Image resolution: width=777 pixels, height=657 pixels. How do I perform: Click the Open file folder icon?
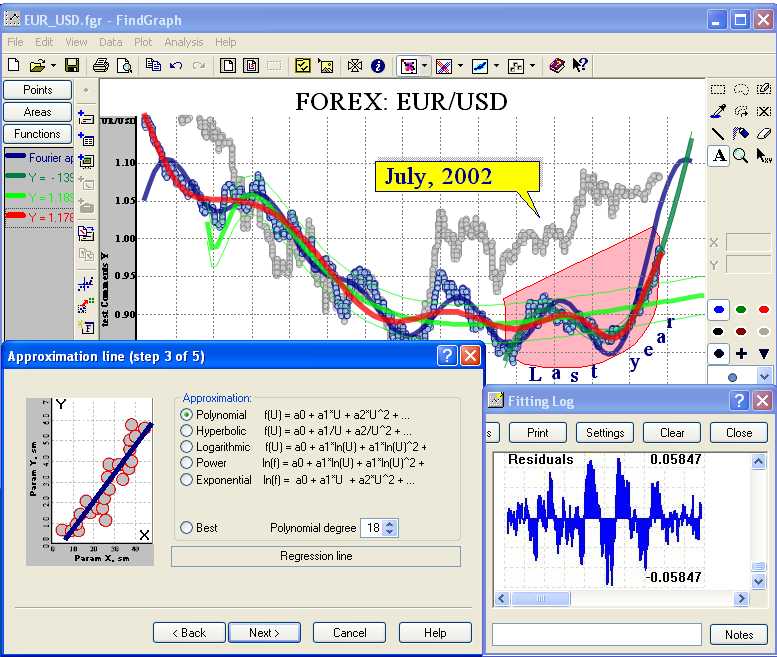click(x=37, y=65)
